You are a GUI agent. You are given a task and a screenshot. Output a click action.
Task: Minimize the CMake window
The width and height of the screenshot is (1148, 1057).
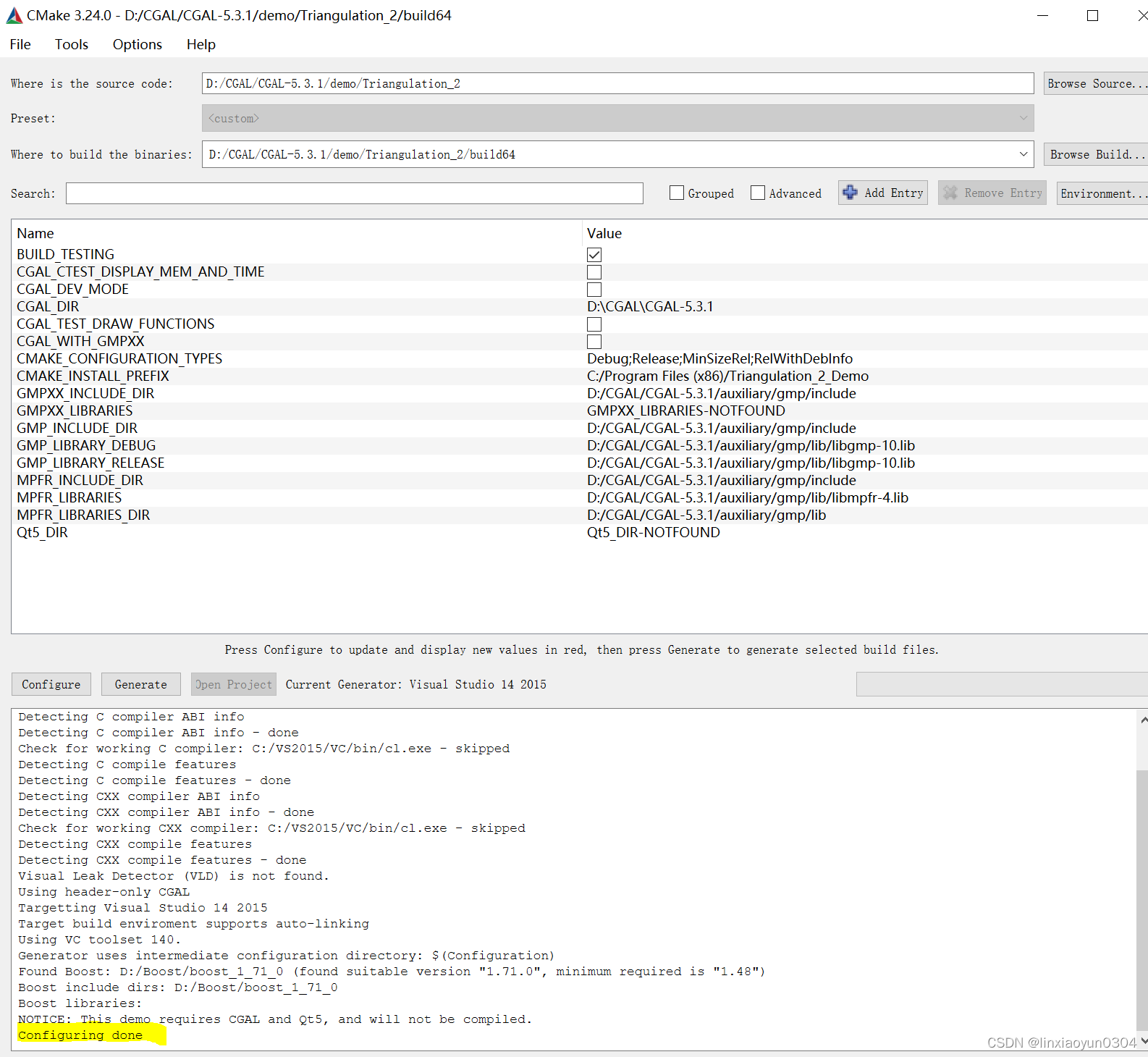[x=1042, y=15]
